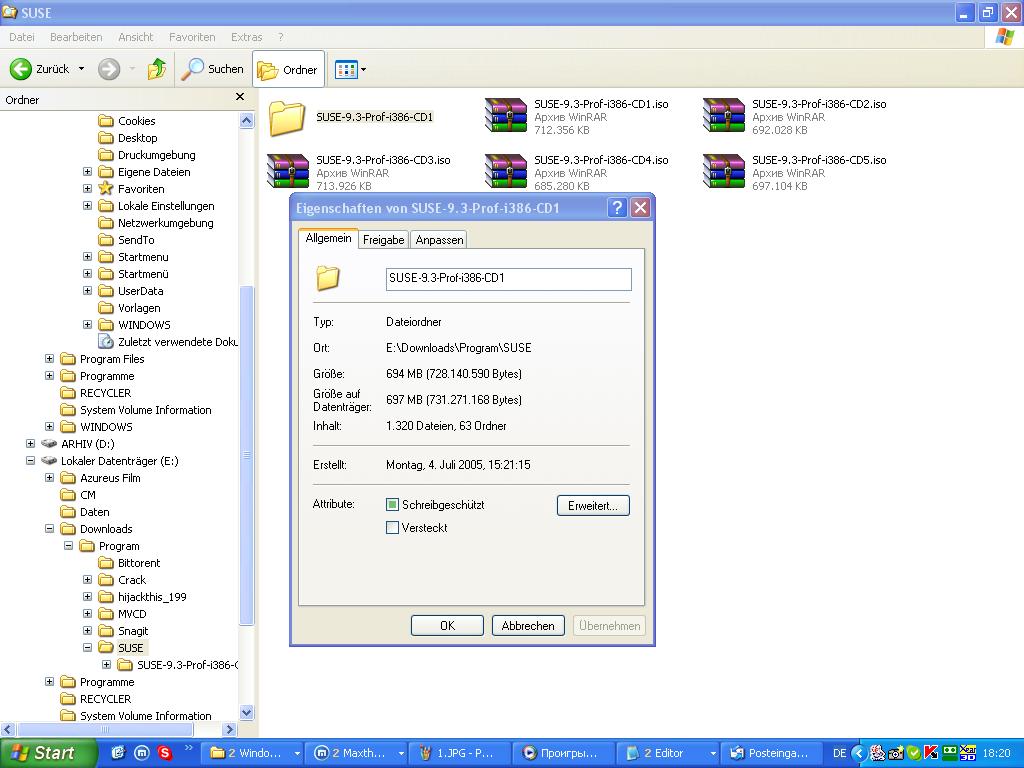Open the Favoriten menu

[x=192, y=37]
